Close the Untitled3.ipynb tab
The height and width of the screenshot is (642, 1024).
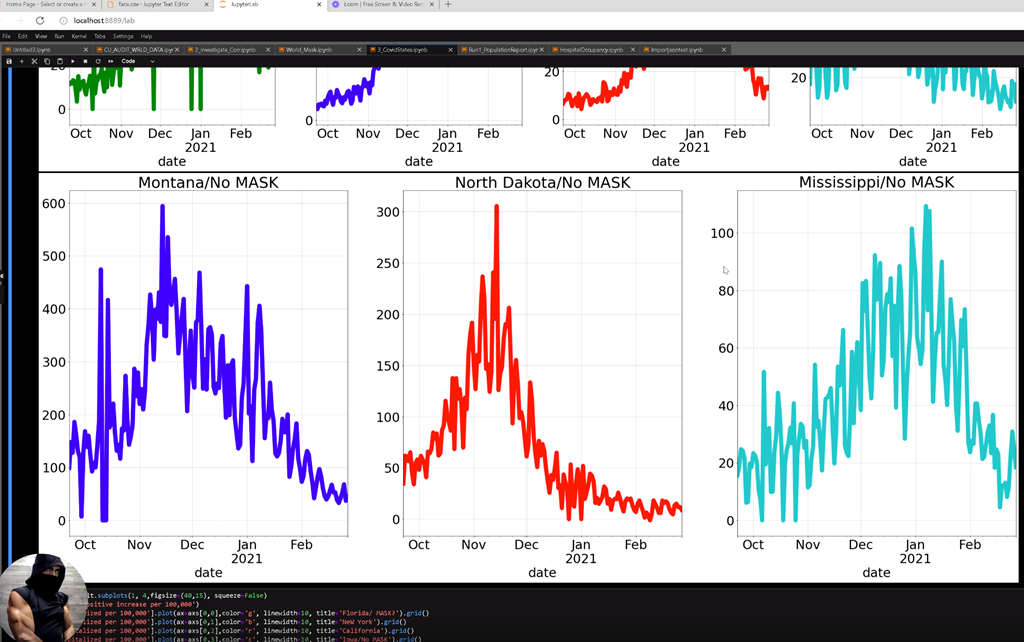[85, 49]
